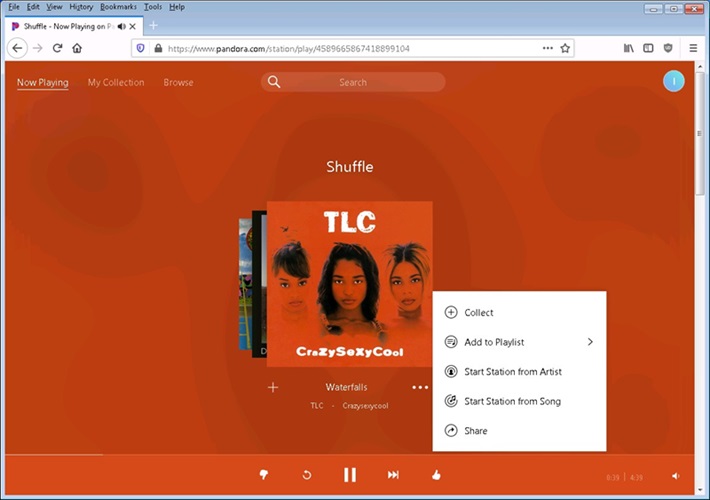Click the site lock icon
Viewport: 710px width, 500px height.
[158, 48]
